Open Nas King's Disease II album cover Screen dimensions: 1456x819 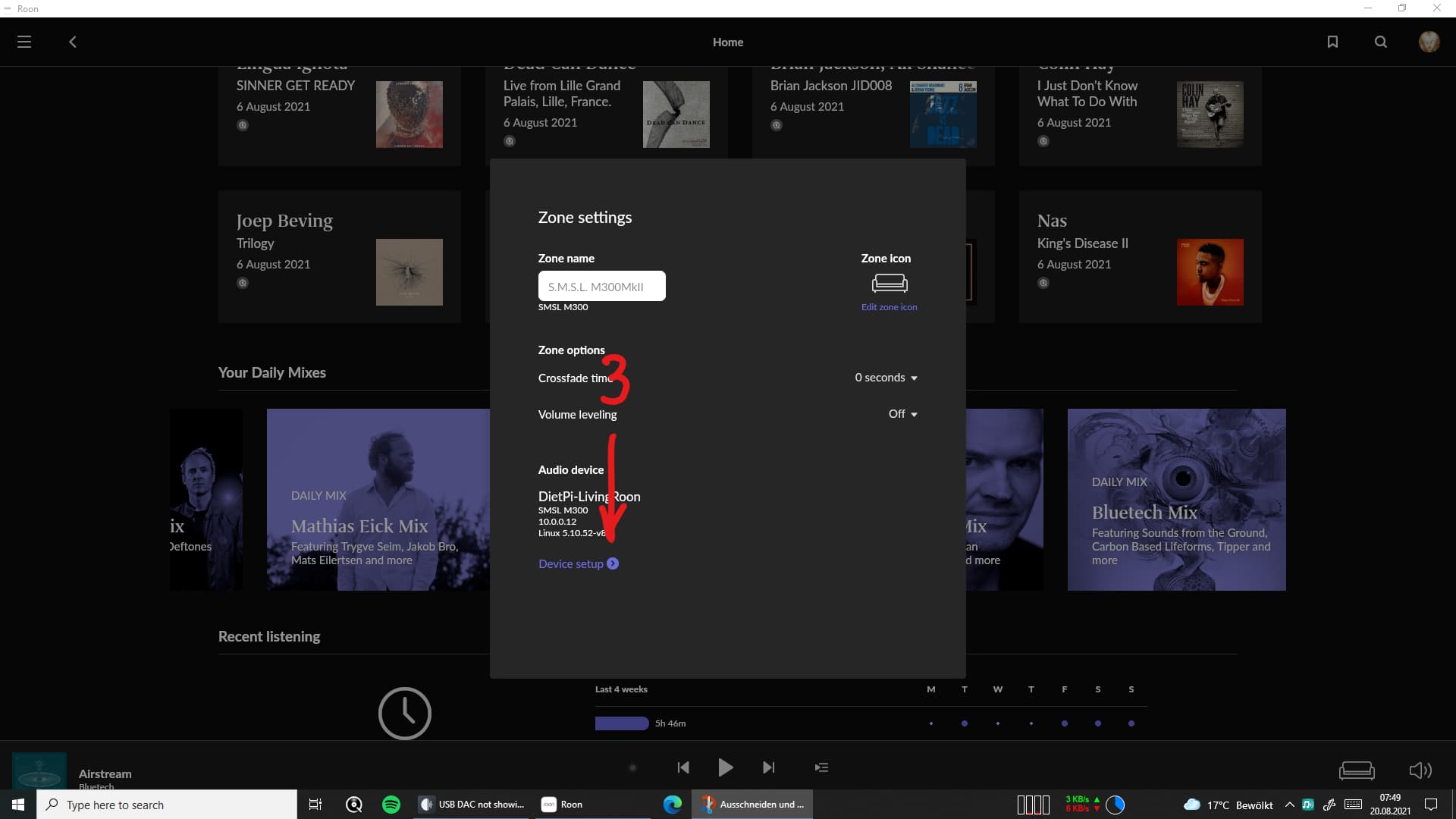1210,272
